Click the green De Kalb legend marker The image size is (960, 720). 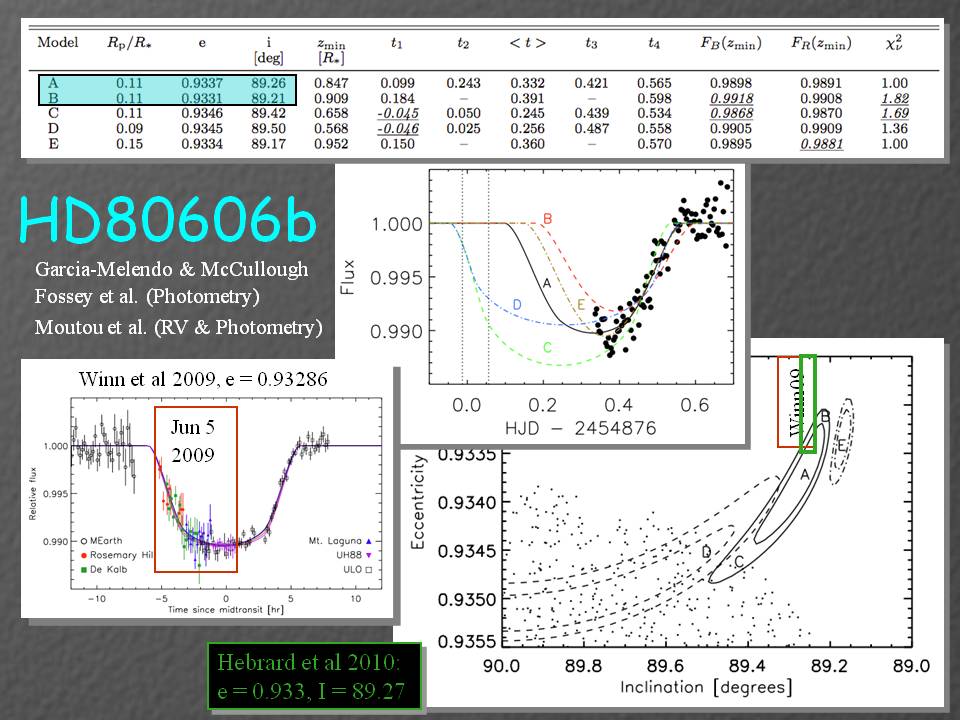(x=83, y=569)
